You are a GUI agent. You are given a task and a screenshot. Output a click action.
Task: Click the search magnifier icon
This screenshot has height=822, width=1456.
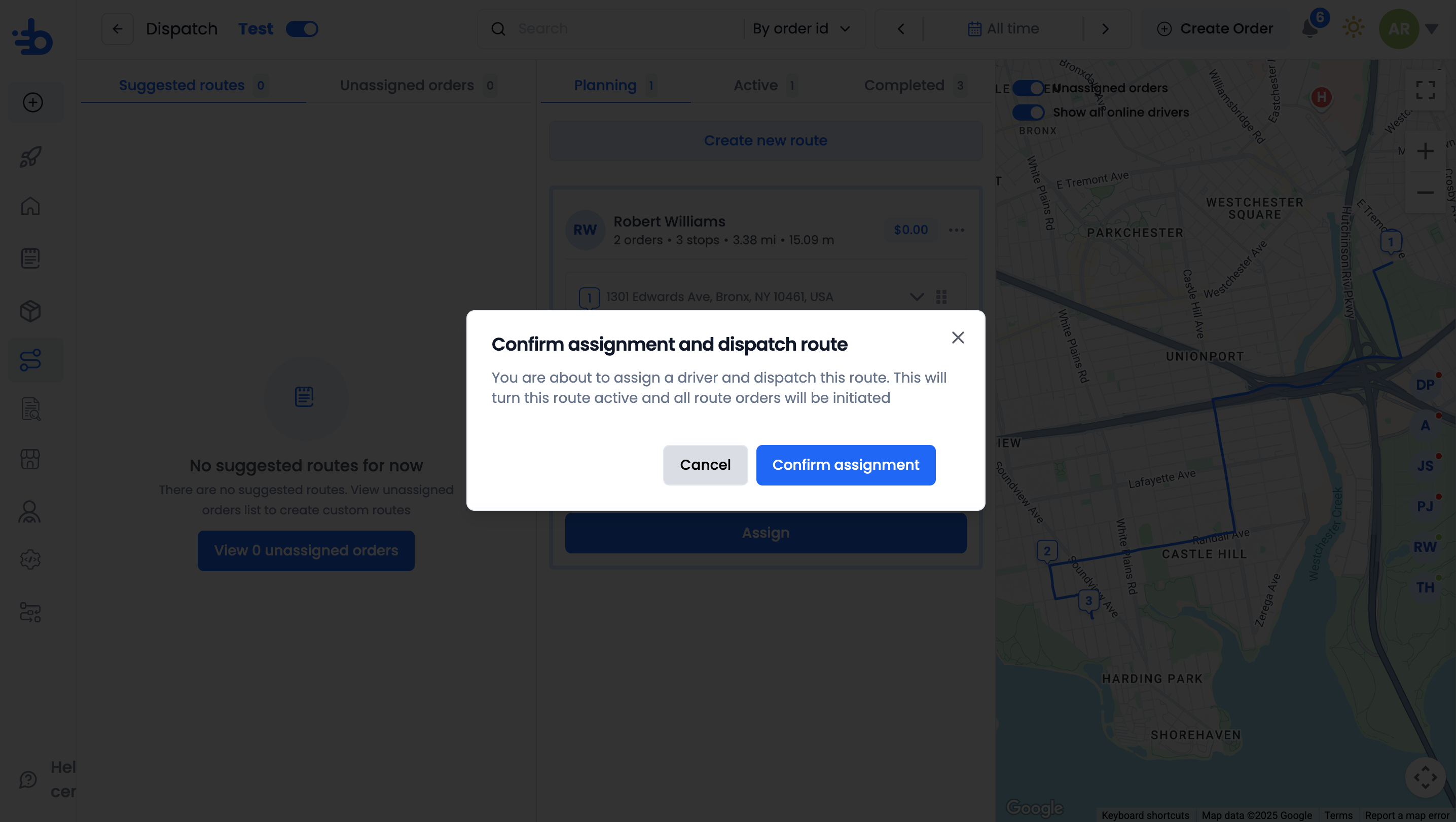pos(498,29)
